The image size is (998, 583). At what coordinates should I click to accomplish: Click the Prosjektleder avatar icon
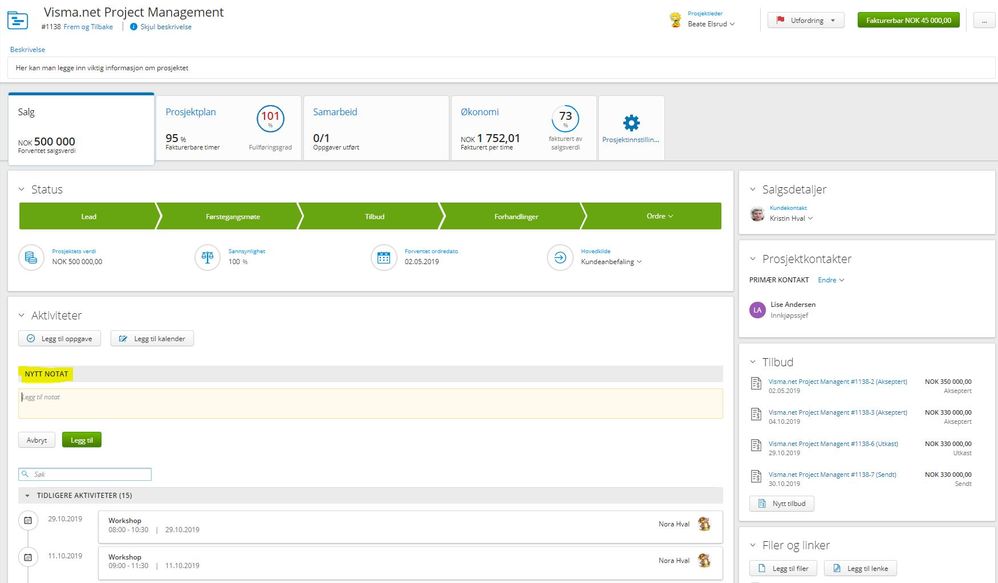point(675,20)
